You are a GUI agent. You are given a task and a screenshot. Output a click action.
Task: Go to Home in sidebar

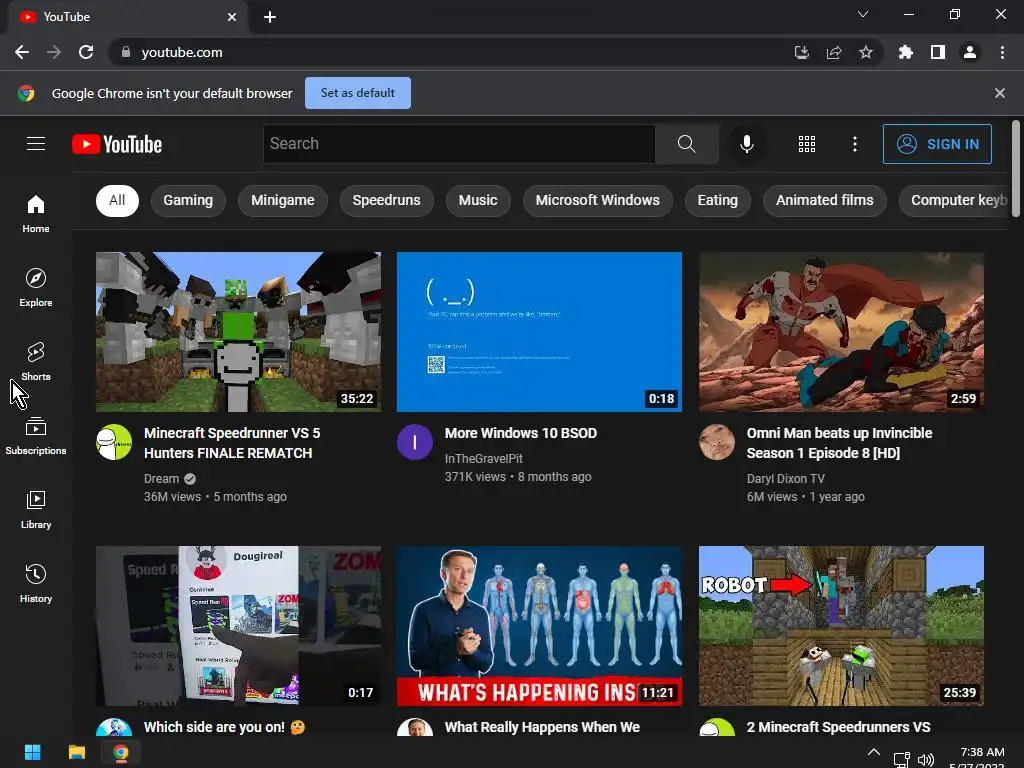click(36, 214)
